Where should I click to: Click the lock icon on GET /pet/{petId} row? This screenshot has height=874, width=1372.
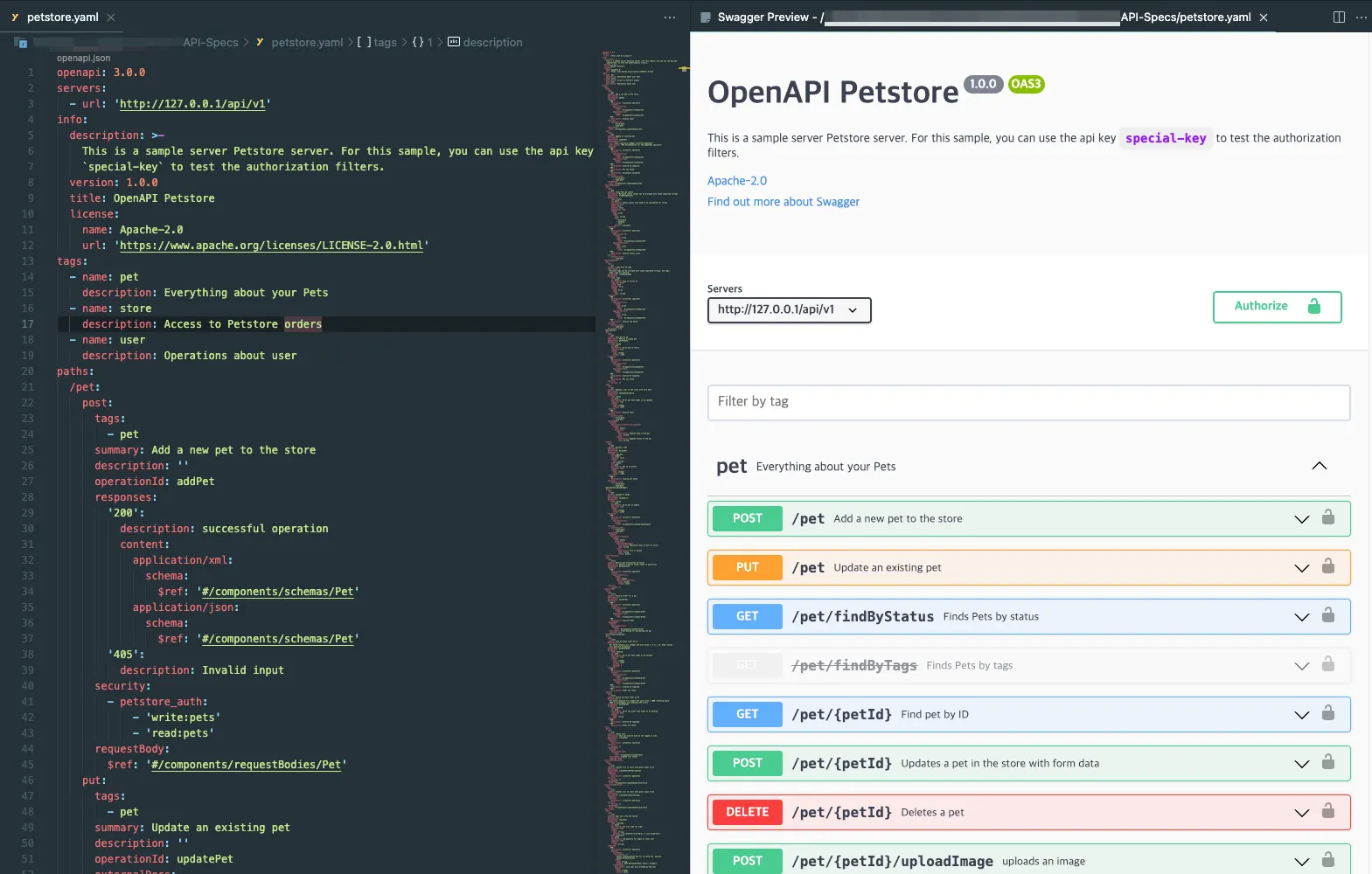pos(1328,713)
